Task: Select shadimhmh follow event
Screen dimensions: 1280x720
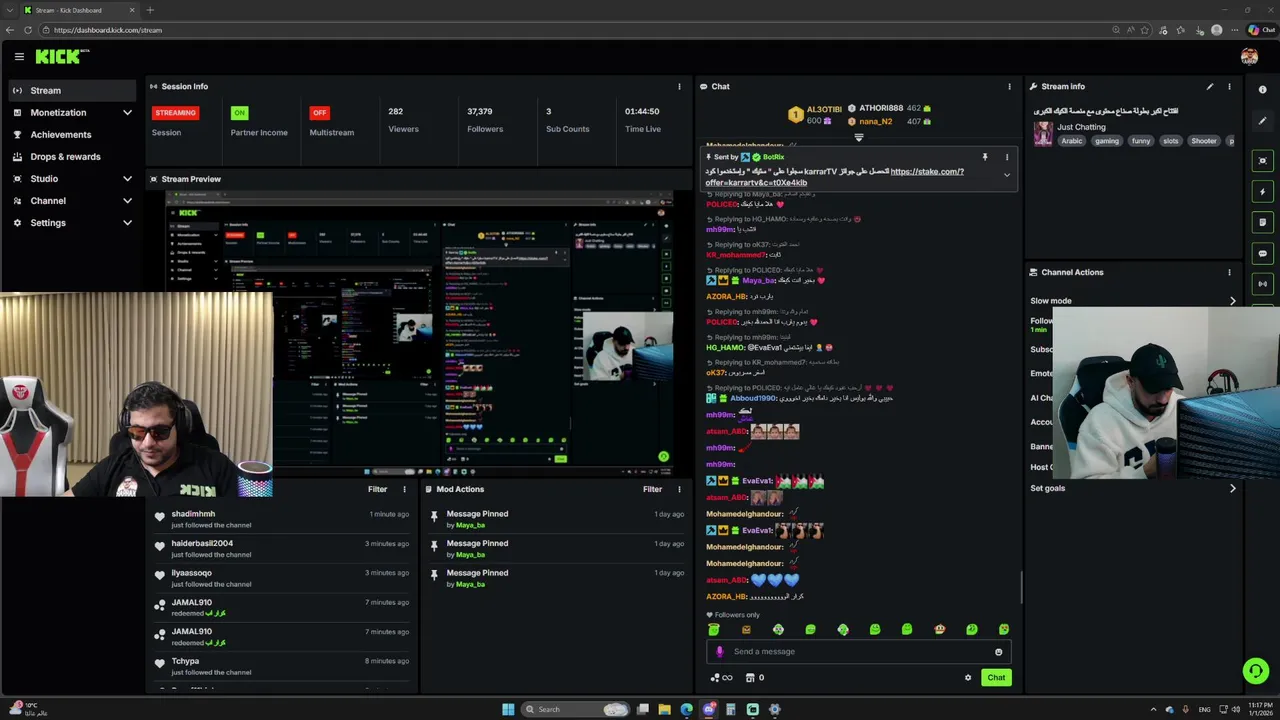Action: tap(281, 519)
